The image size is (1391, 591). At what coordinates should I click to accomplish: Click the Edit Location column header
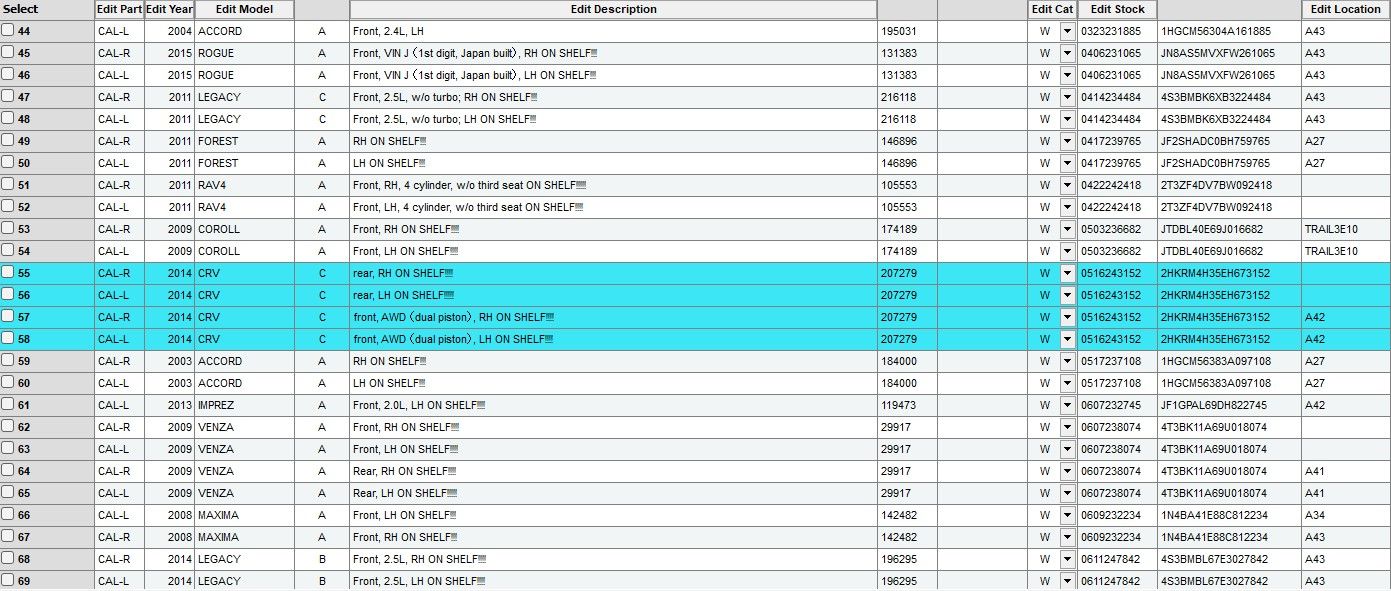coord(1346,9)
